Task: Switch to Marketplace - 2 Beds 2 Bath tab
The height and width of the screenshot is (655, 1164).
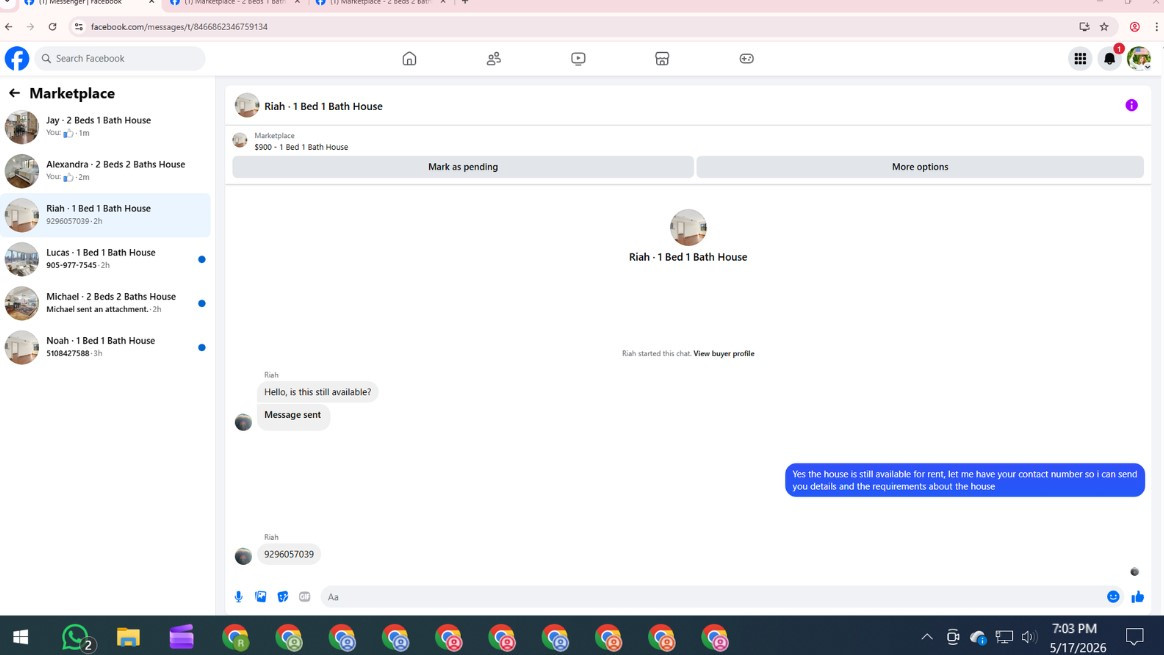Action: click(x=379, y=3)
